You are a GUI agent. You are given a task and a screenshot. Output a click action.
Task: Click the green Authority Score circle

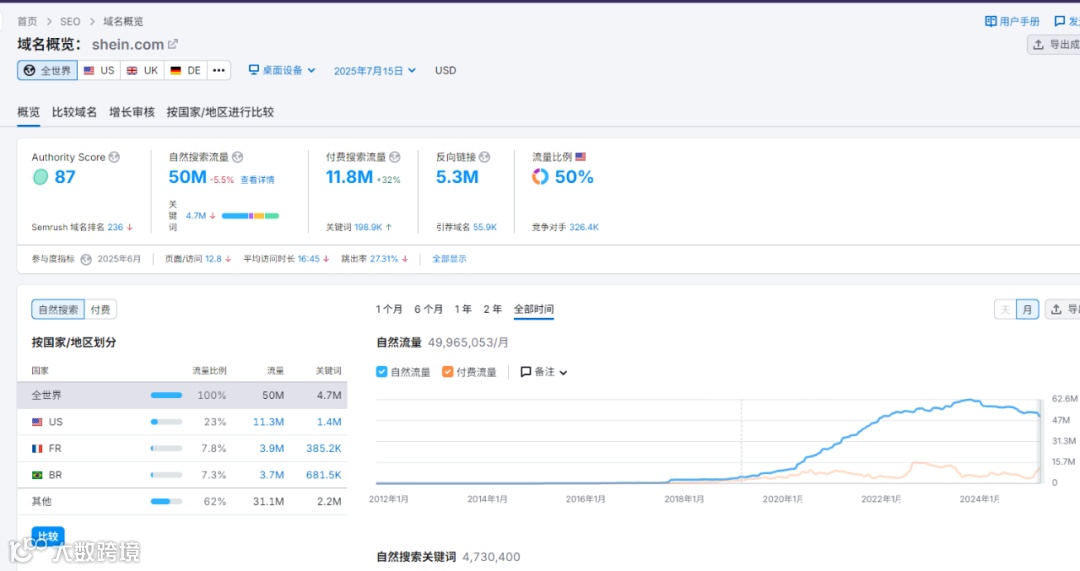point(41,177)
